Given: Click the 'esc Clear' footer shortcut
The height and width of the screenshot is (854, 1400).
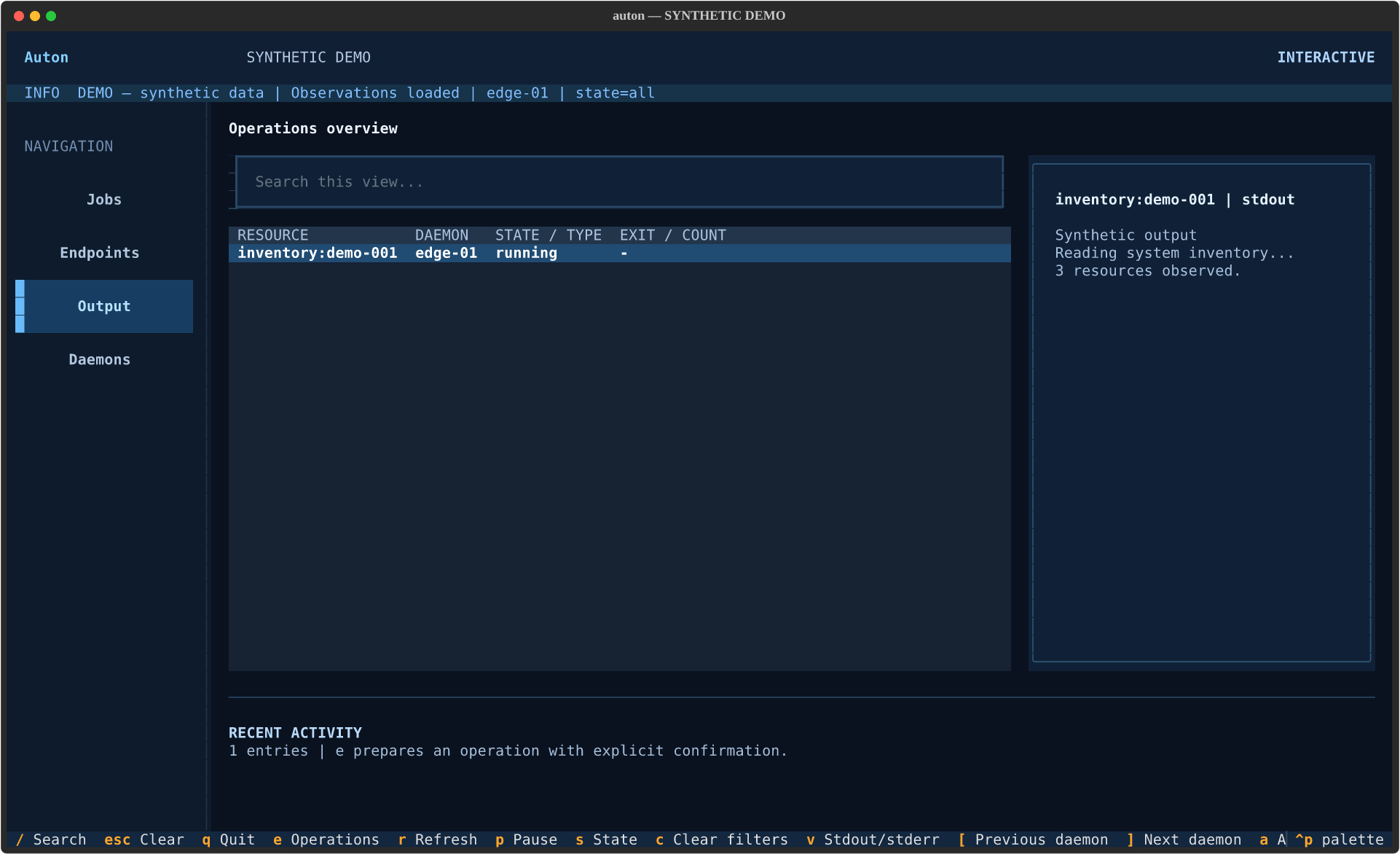Looking at the screenshot, I should tap(144, 839).
